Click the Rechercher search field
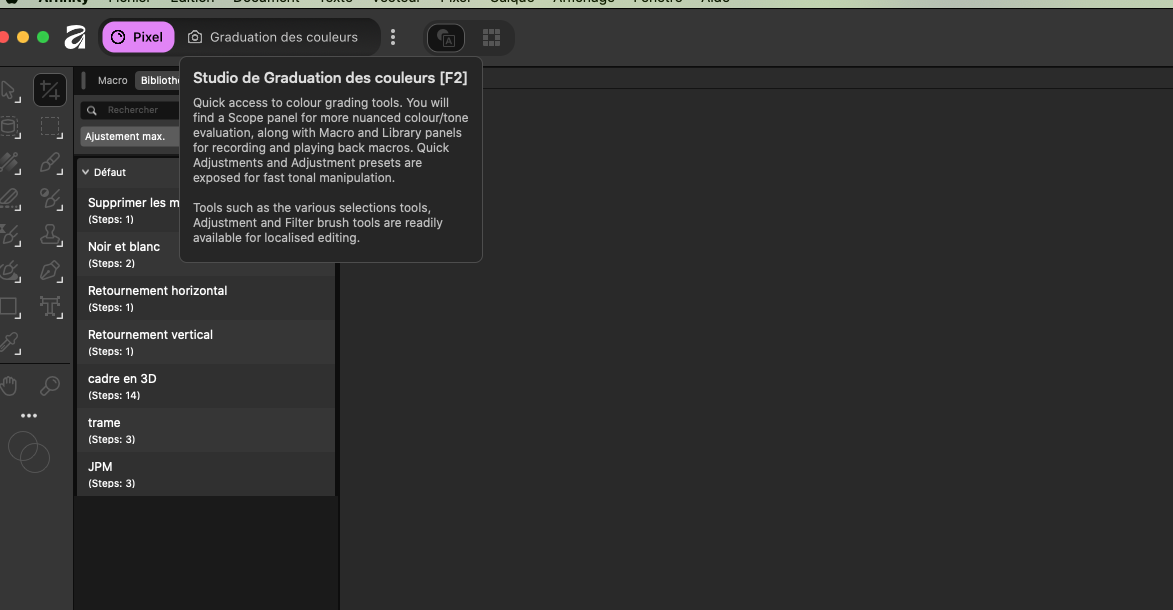This screenshot has width=1173, height=610. [131, 110]
